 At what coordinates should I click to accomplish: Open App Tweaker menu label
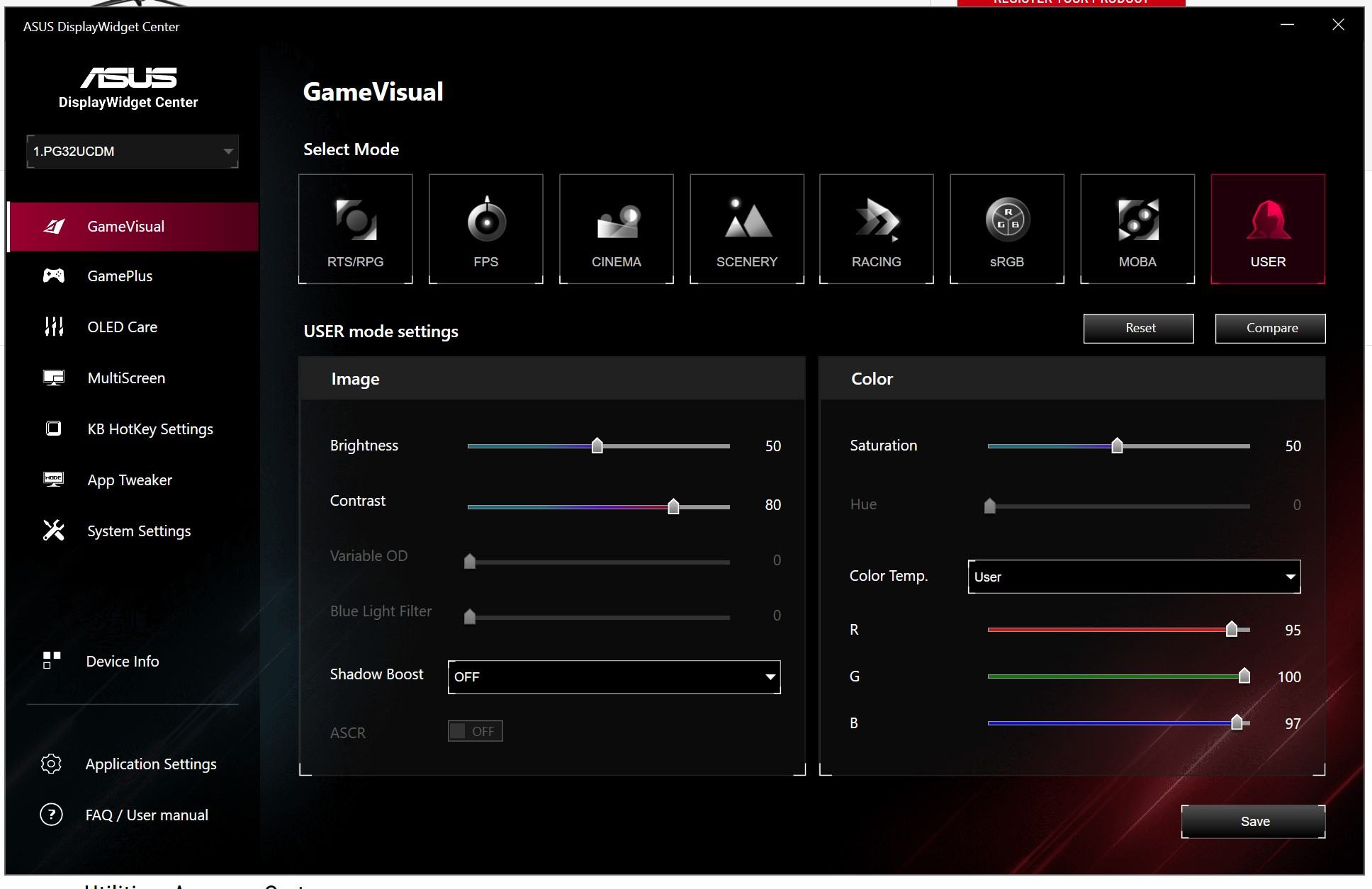(130, 480)
